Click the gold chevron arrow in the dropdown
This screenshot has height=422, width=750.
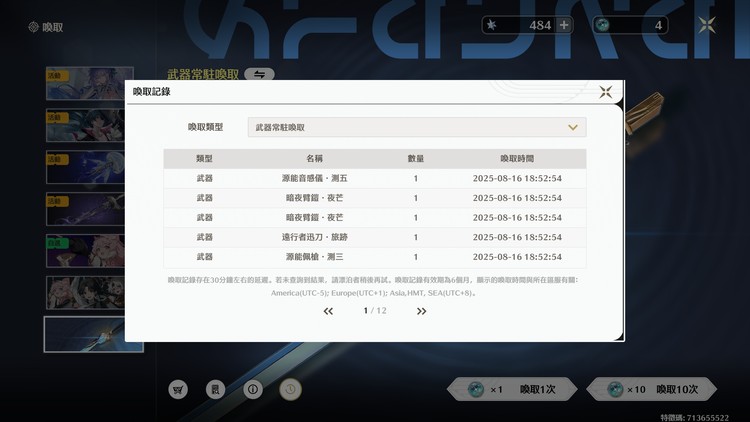point(573,127)
